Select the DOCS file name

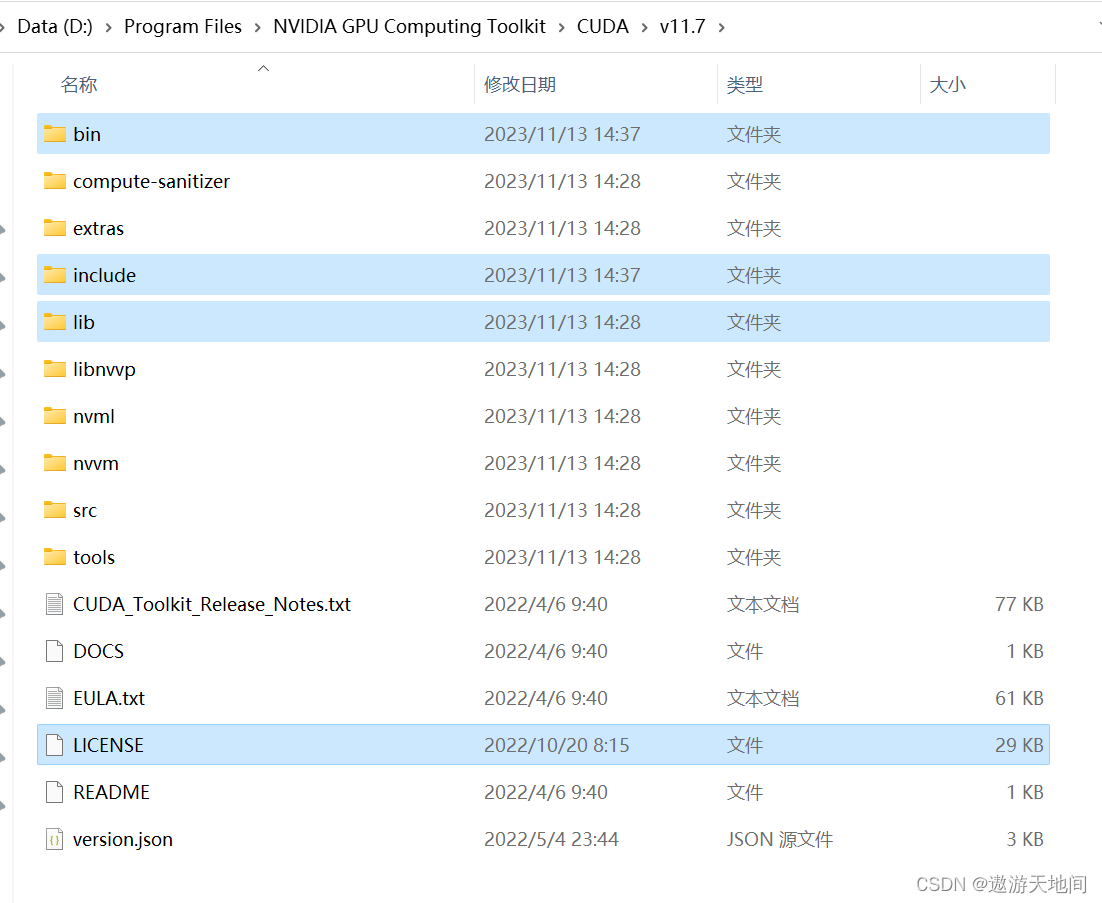[98, 651]
